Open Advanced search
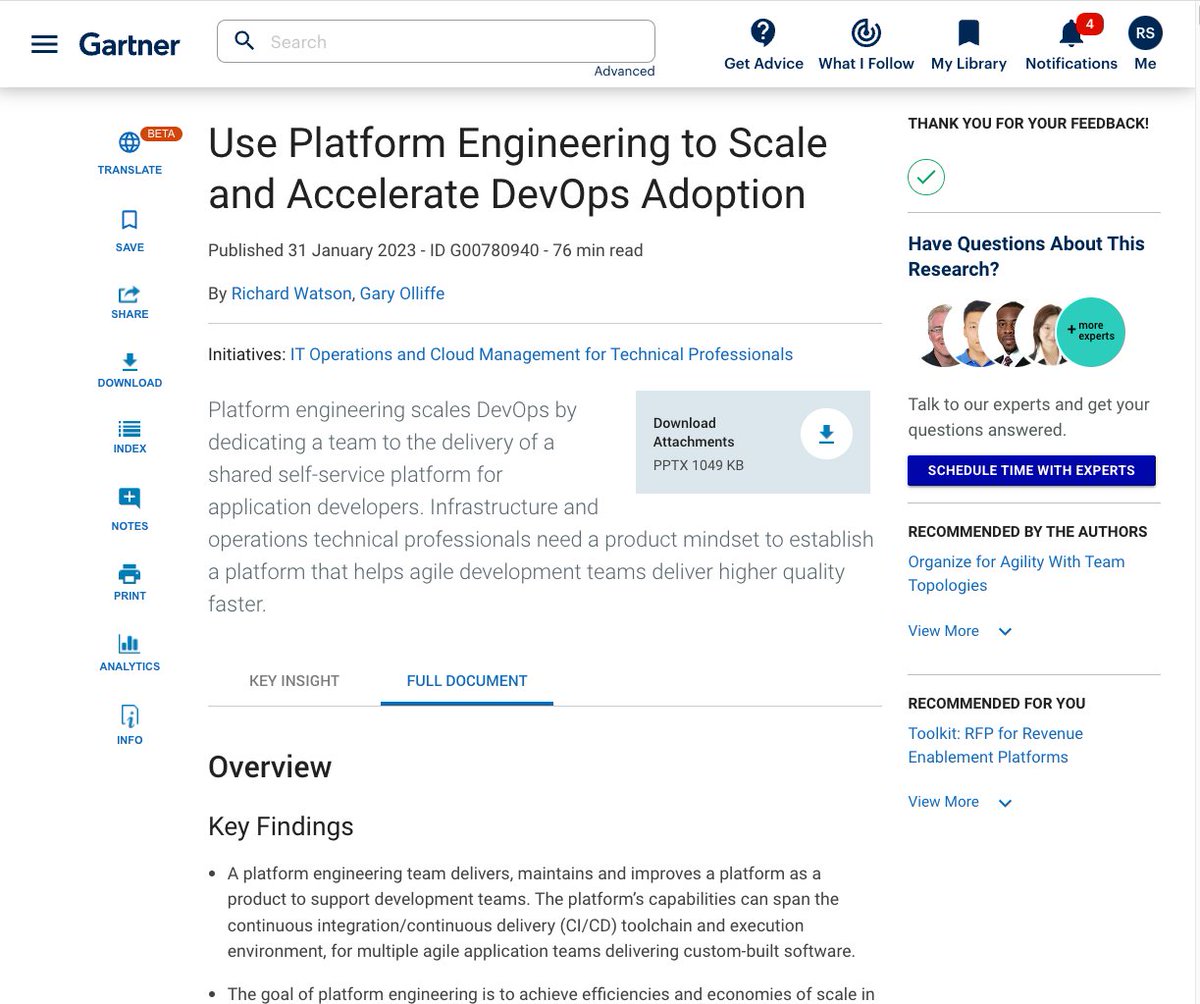Screen dimensions: 1200x1004 624,71
